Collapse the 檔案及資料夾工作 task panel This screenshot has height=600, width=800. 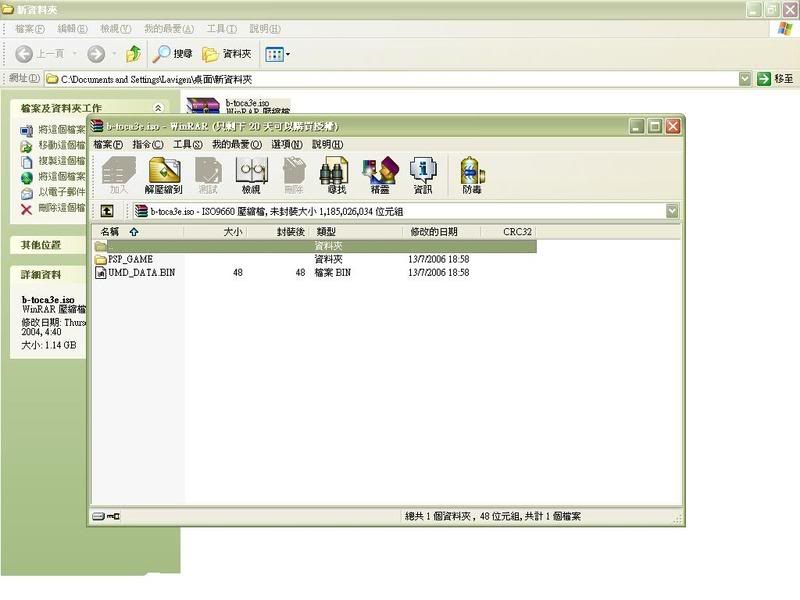158,108
